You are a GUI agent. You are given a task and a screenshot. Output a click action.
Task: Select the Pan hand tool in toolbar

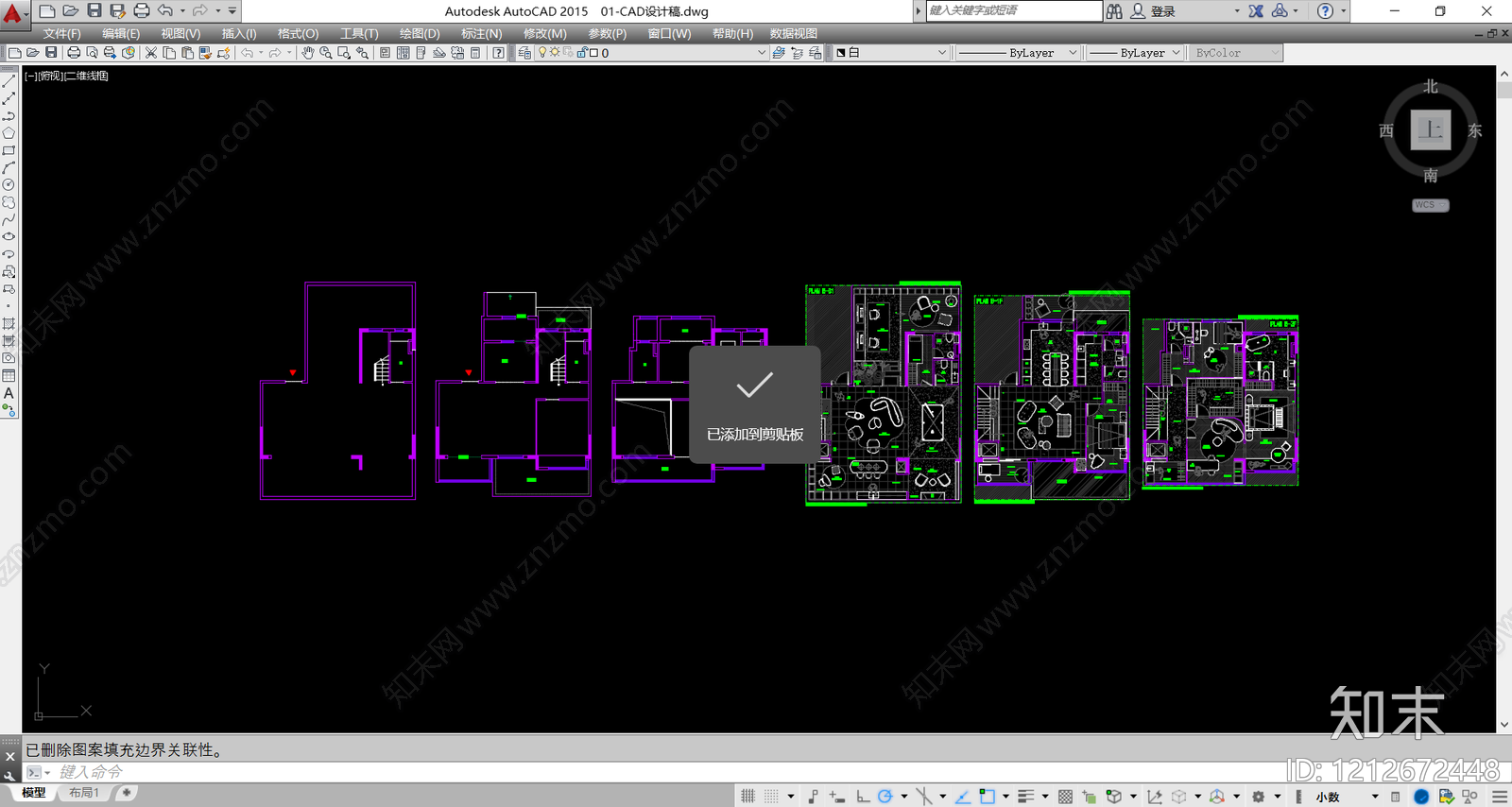pos(307,53)
